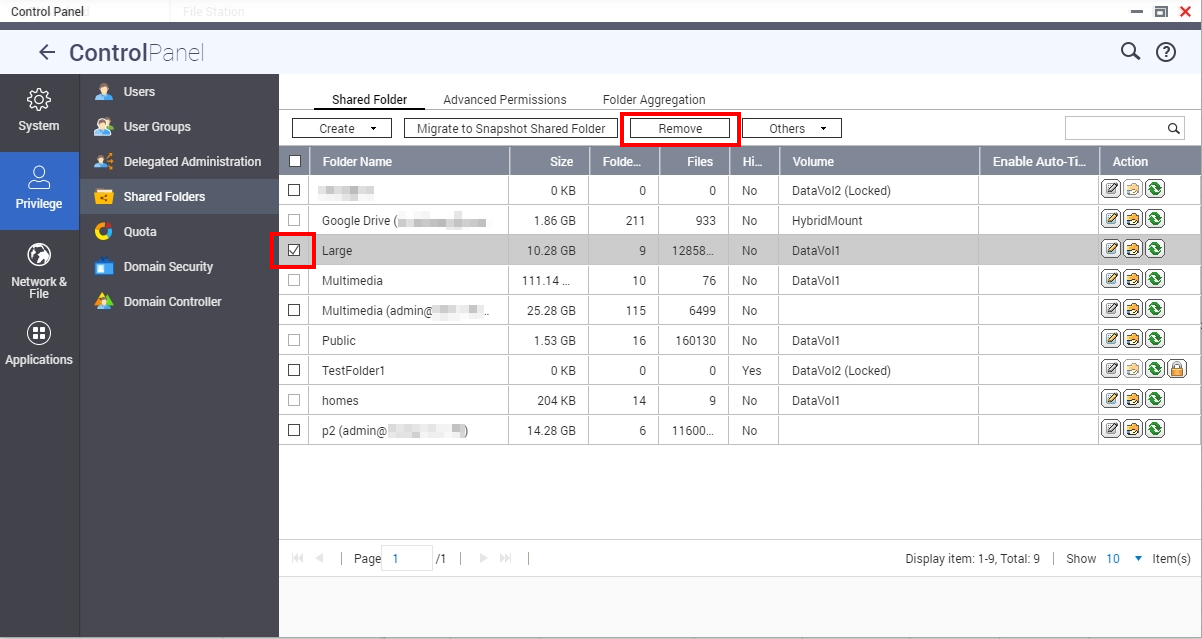
Task: Expand the Create dropdown button
Action: point(341,128)
